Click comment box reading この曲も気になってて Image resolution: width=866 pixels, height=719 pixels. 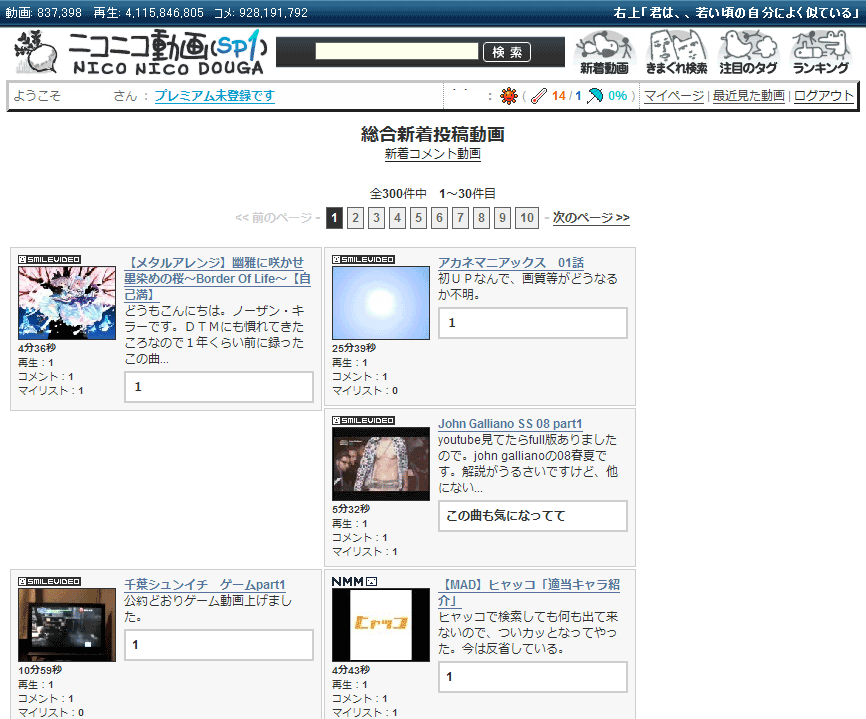point(533,516)
